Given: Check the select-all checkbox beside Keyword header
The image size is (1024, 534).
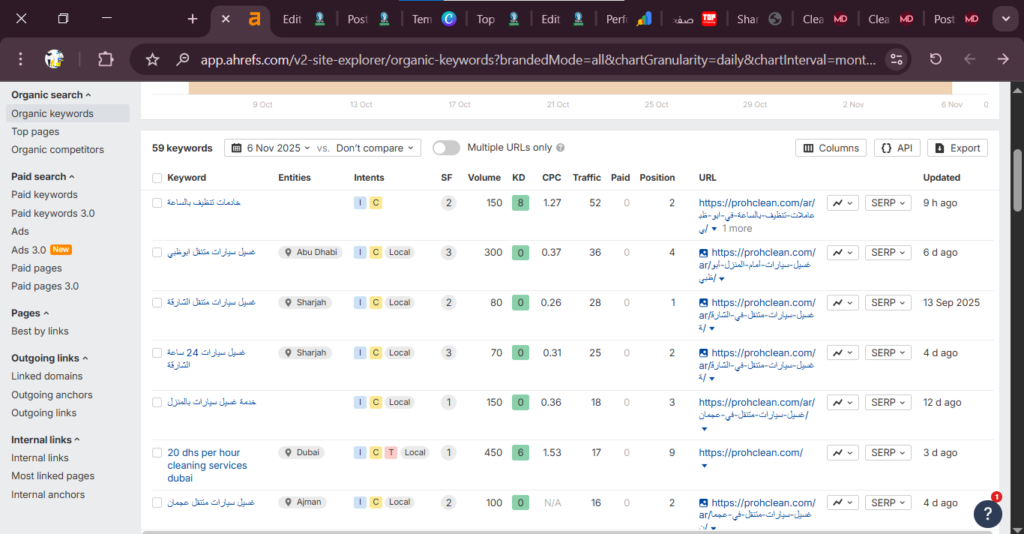Looking at the screenshot, I should pyautogui.click(x=157, y=178).
